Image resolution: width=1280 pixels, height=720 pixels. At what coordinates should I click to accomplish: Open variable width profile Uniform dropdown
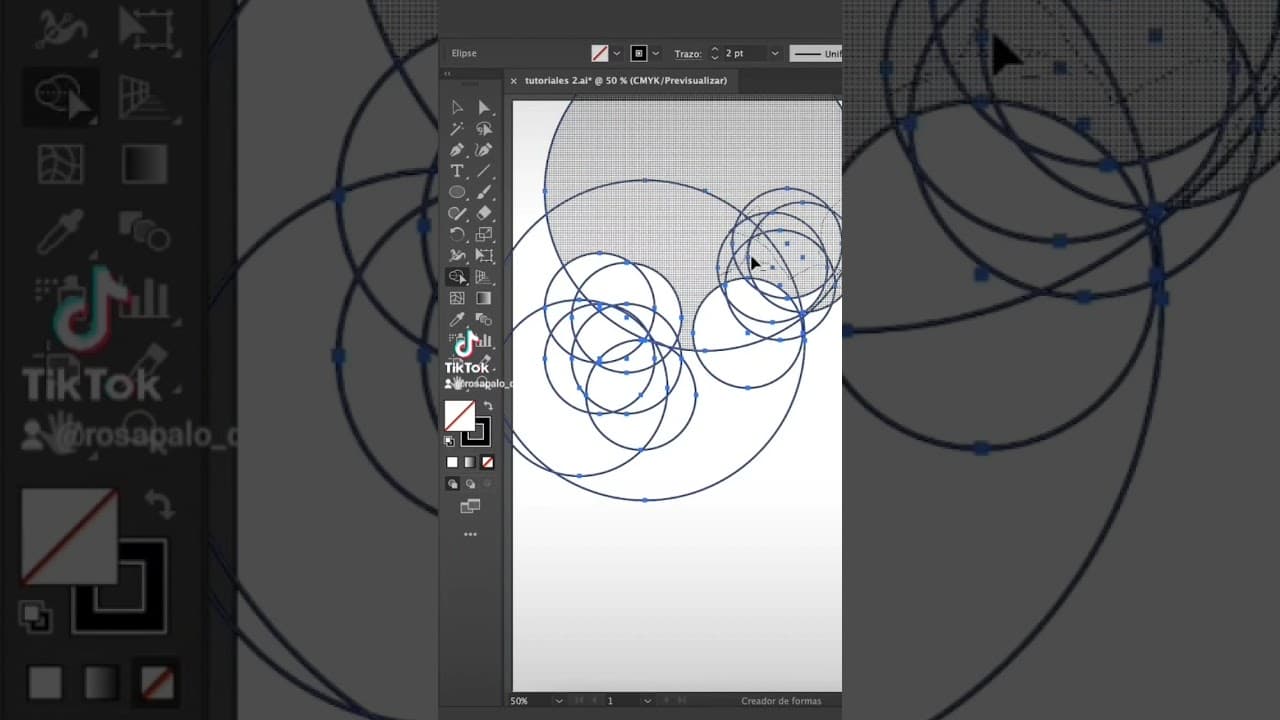815,53
